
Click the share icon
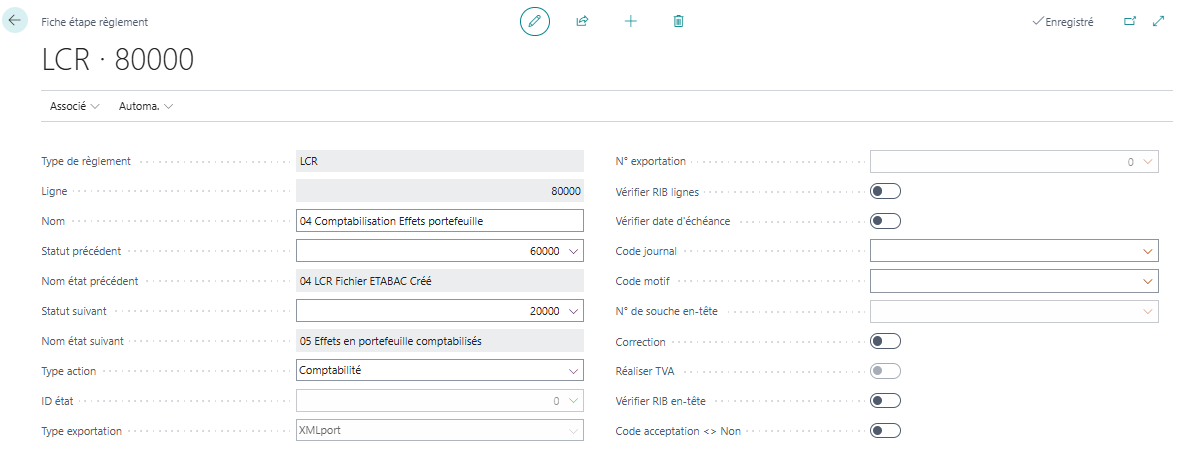(x=582, y=21)
